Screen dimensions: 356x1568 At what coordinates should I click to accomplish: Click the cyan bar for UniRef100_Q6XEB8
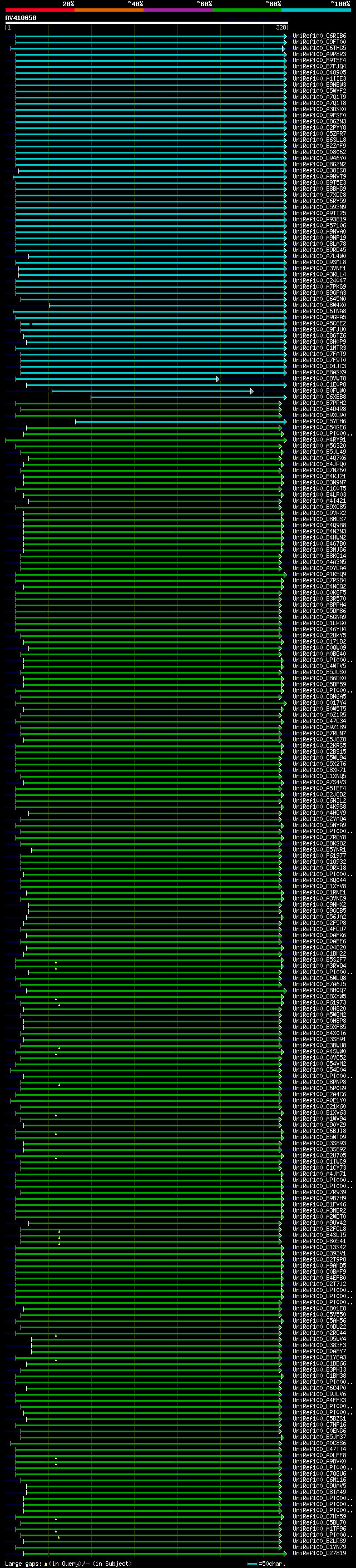tap(189, 397)
